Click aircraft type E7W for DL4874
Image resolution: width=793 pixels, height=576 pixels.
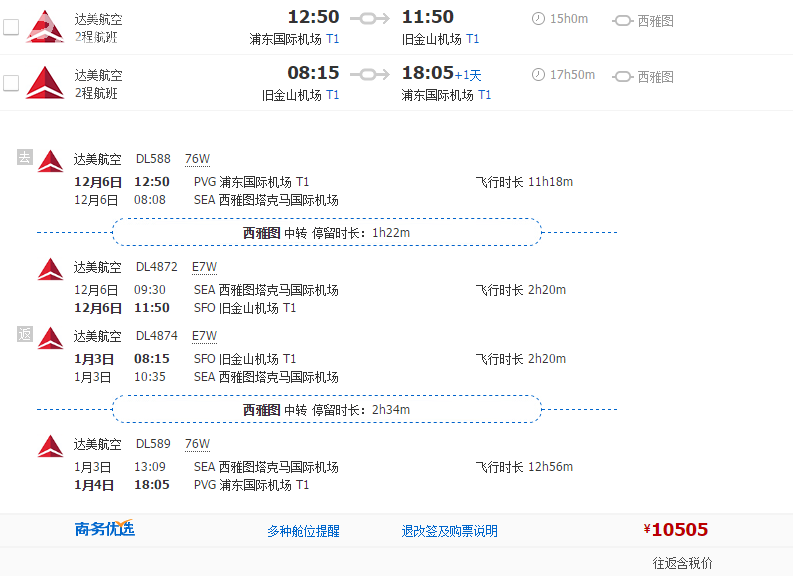[204, 336]
